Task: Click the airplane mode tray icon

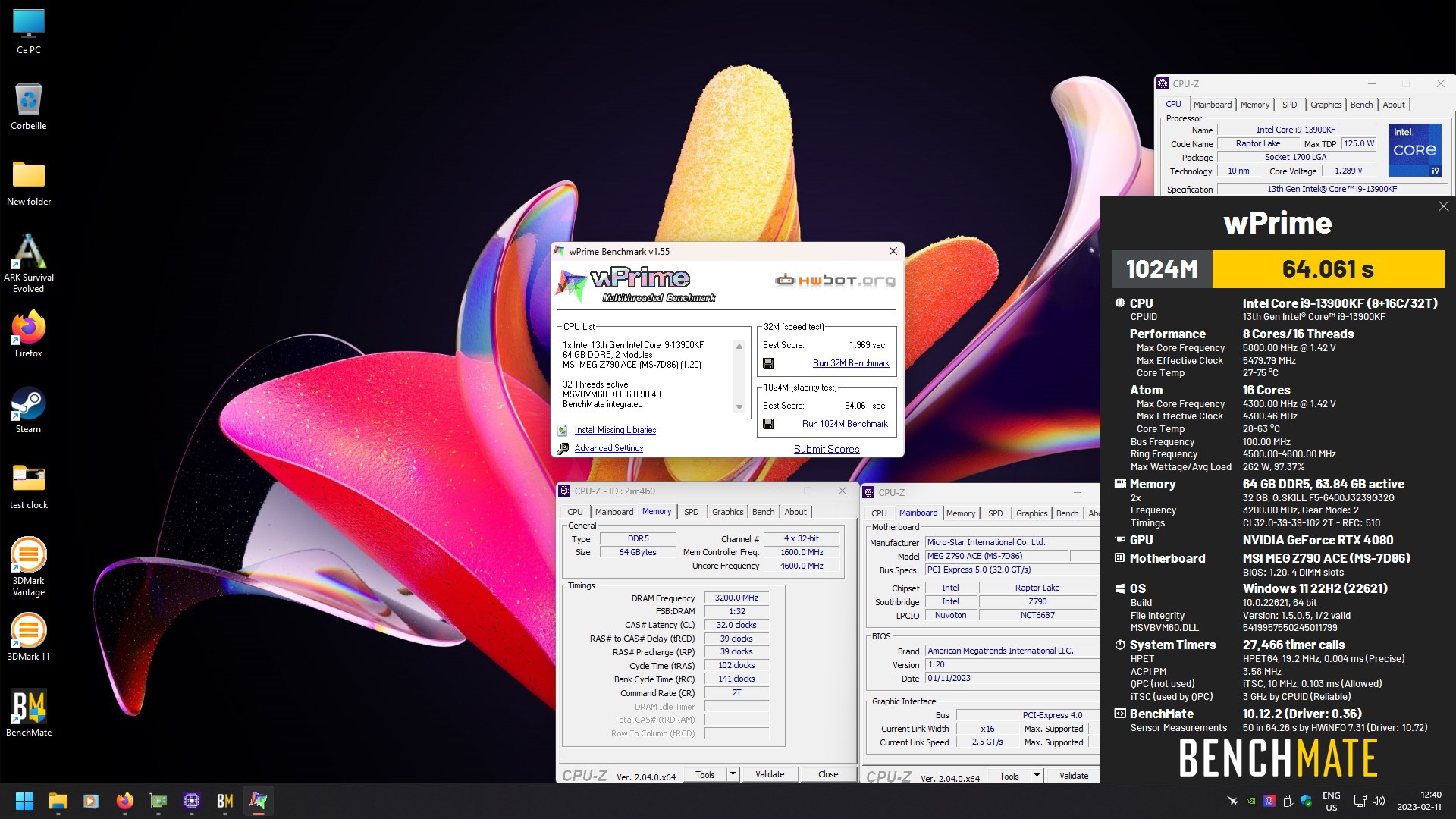Action: coord(1232,801)
